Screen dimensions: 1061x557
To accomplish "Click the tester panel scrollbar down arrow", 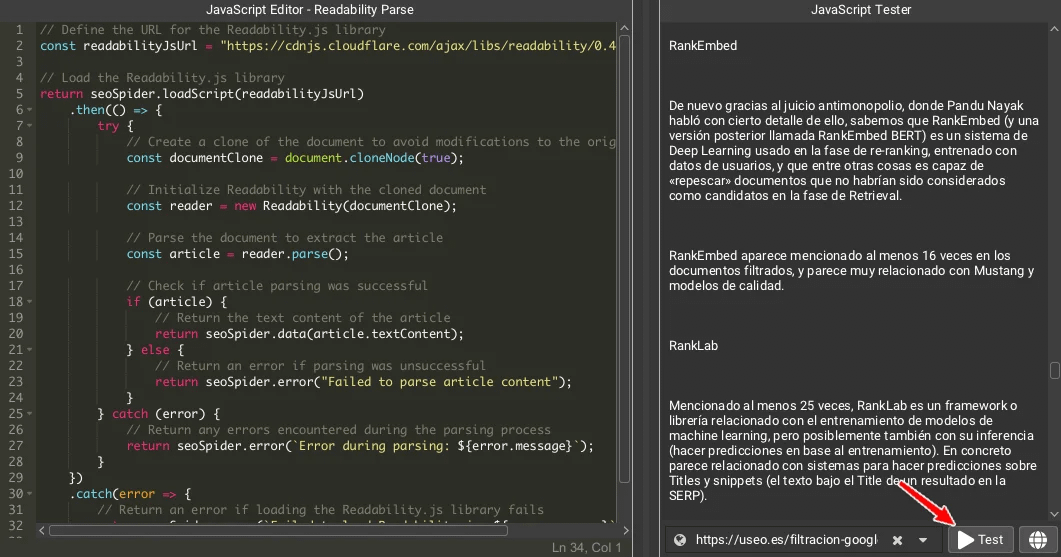I will pos(1054,514).
